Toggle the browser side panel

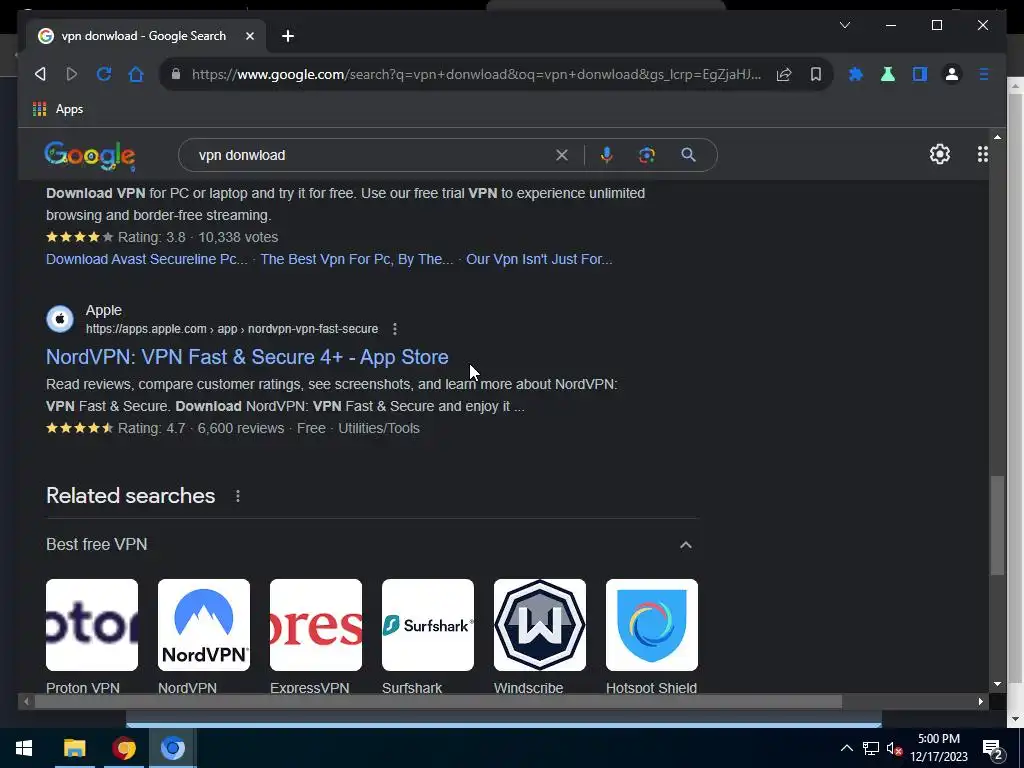[x=920, y=74]
